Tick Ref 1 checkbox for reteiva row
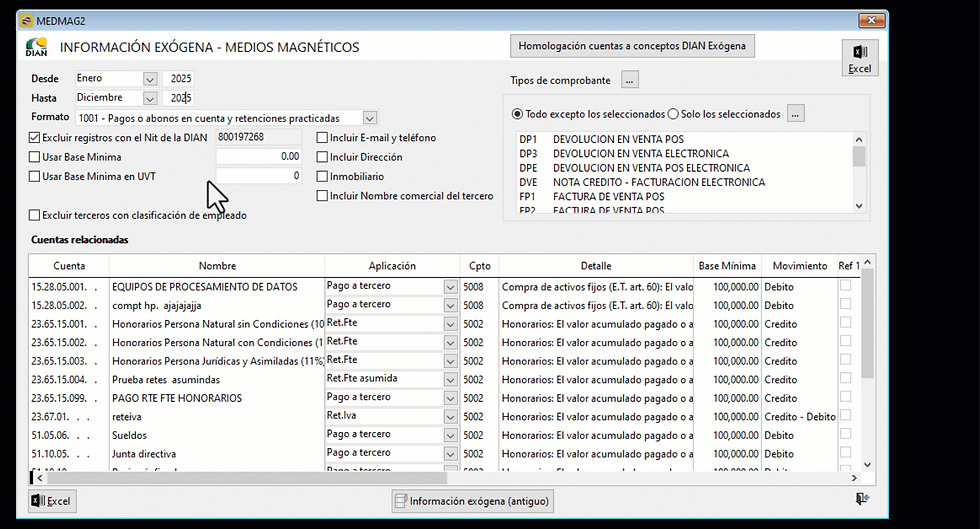 [845, 415]
